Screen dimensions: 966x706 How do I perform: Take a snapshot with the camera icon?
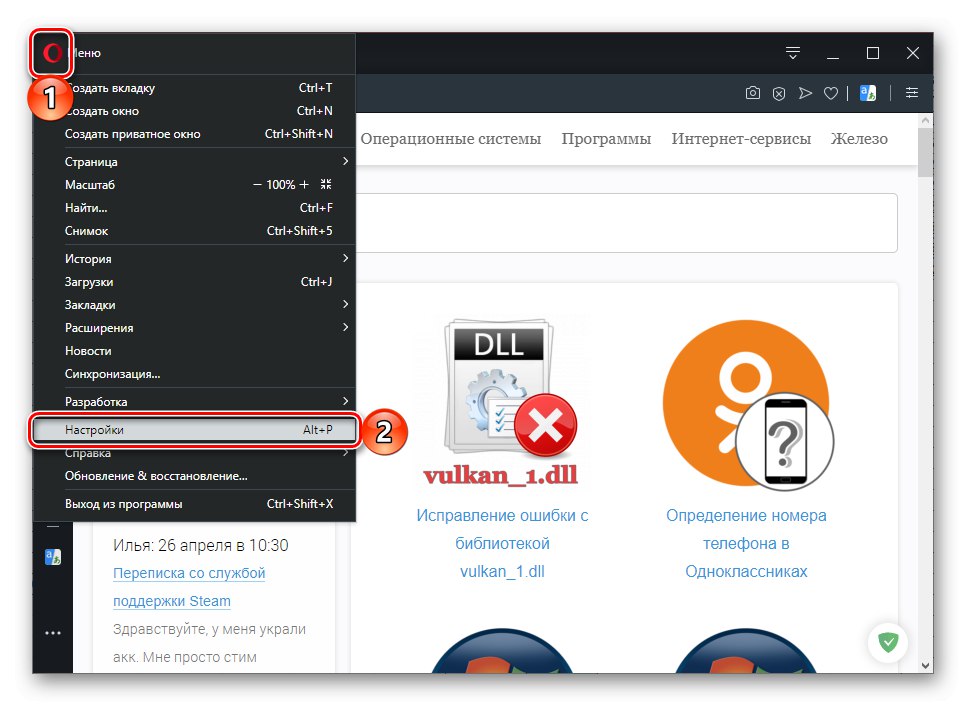click(752, 93)
